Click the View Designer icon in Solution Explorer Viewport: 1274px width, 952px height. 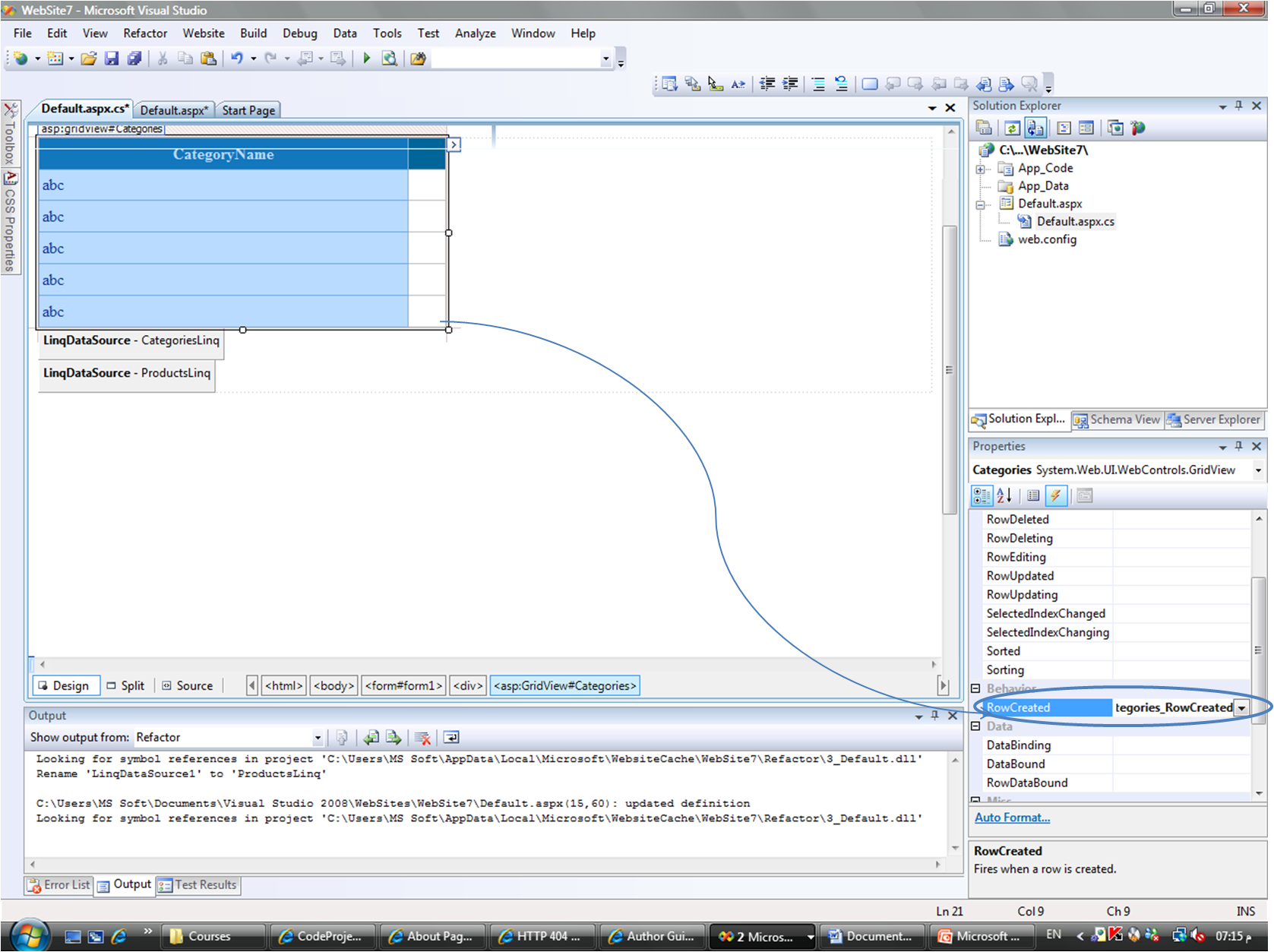[1086, 128]
